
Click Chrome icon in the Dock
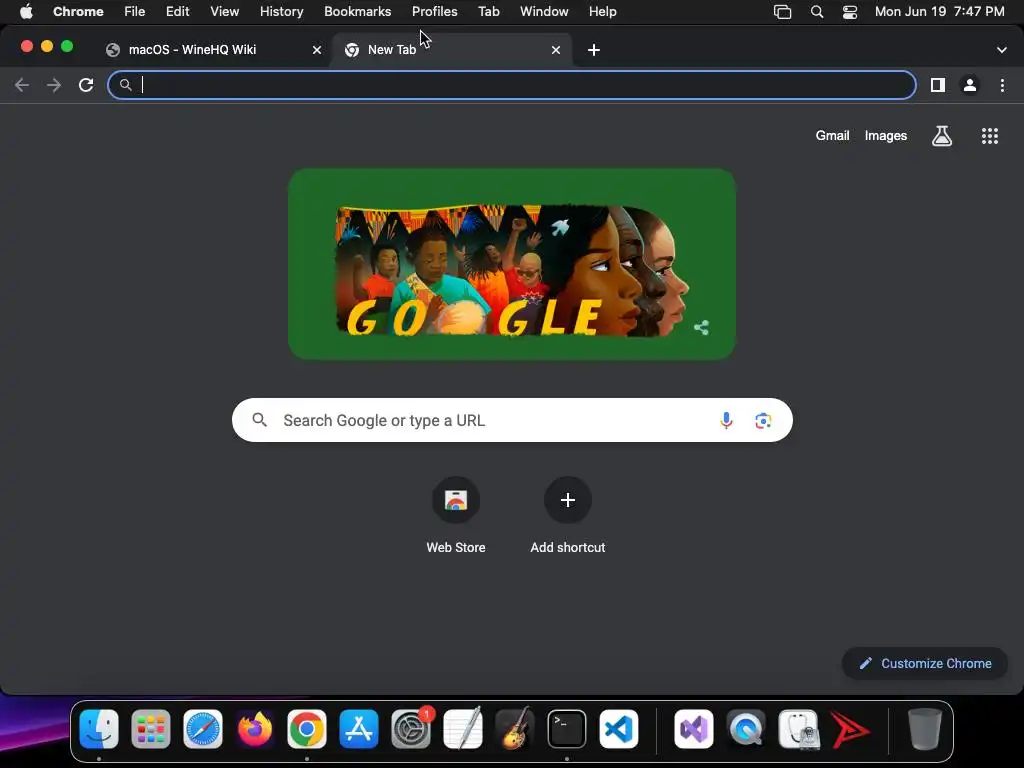307,729
